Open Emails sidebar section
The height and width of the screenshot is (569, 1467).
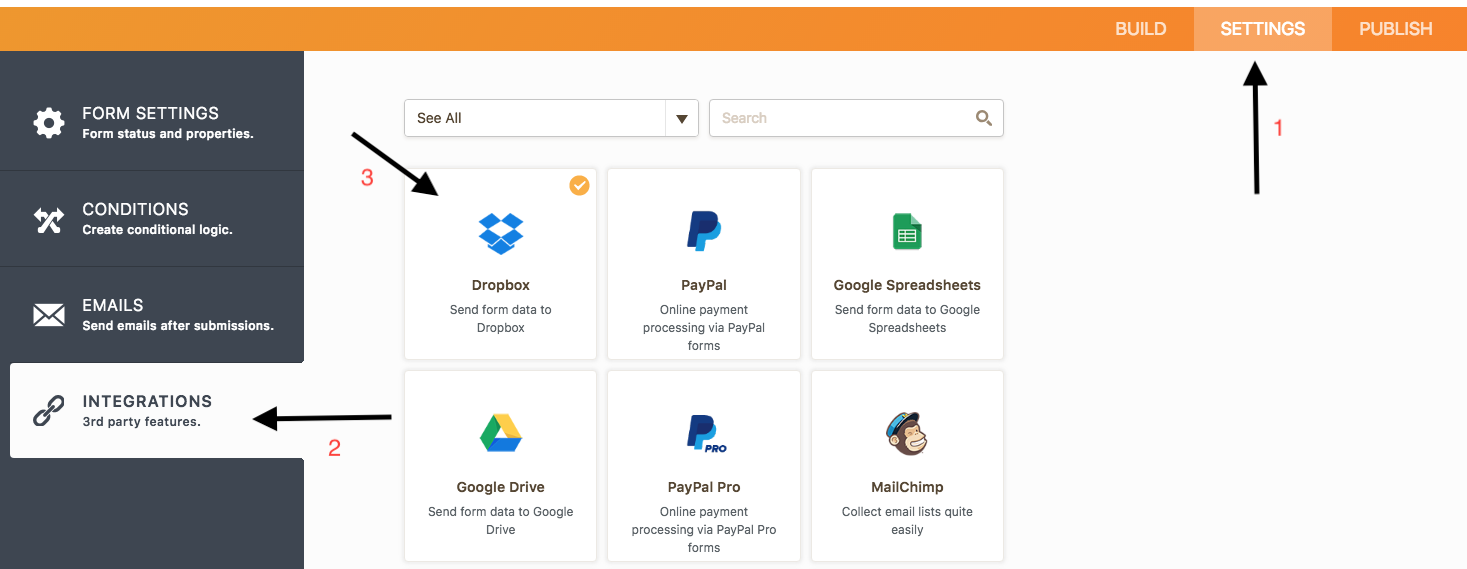[x=152, y=314]
